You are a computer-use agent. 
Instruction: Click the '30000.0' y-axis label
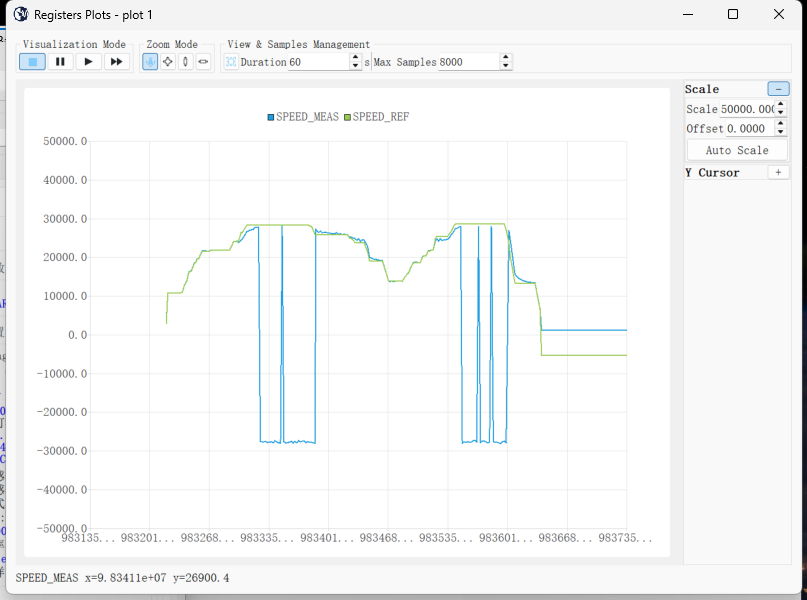point(65,219)
